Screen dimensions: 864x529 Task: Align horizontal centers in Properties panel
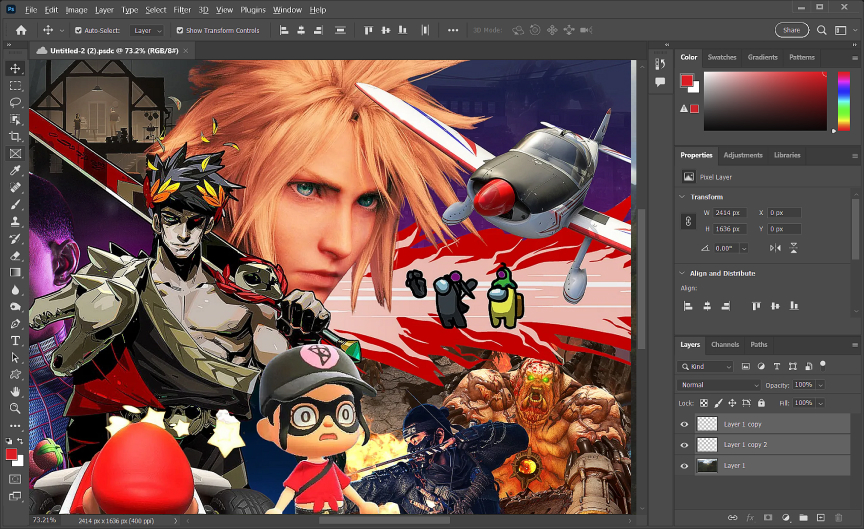pos(707,306)
